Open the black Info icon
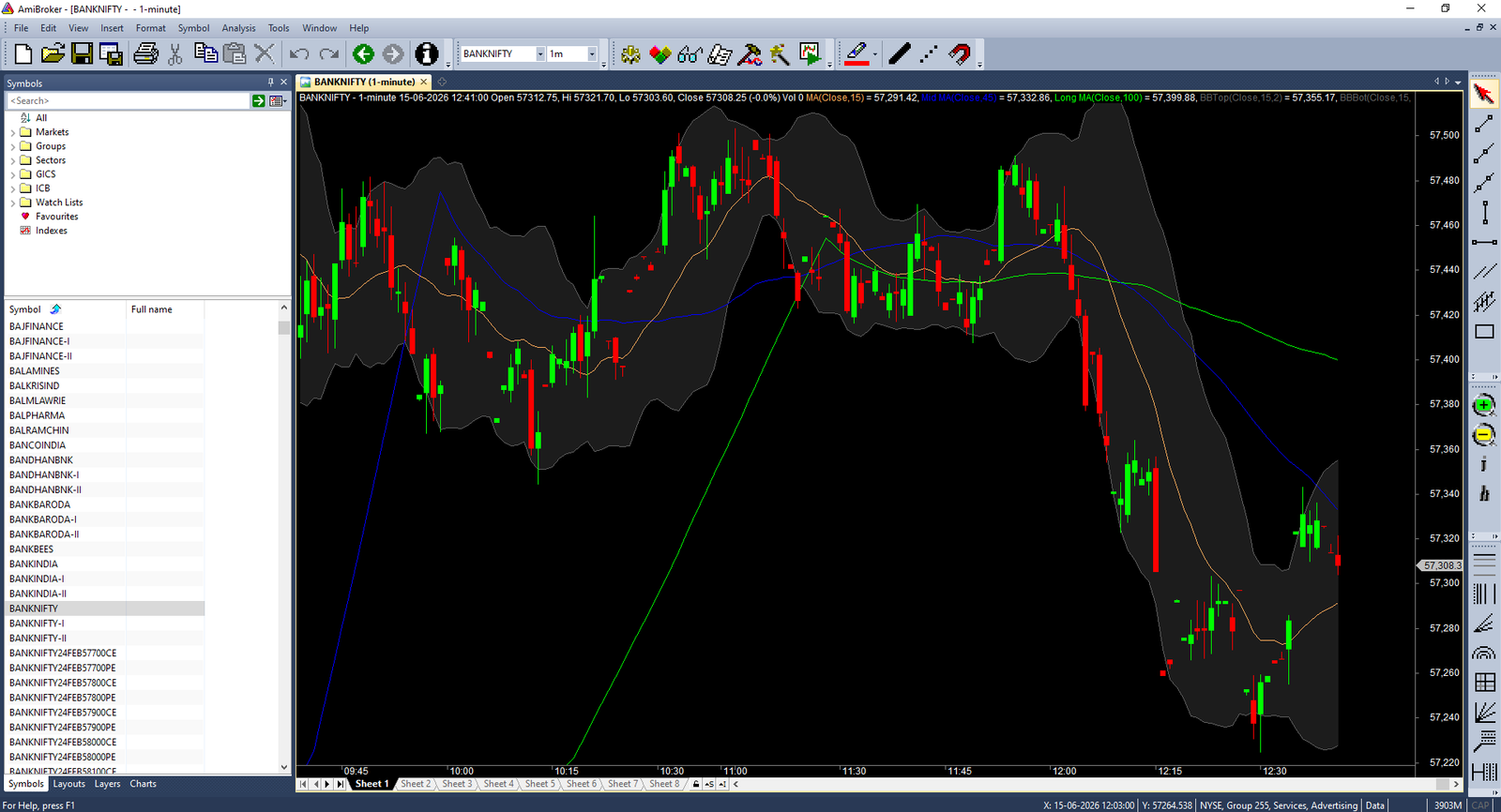The image size is (1501, 812). click(x=427, y=54)
